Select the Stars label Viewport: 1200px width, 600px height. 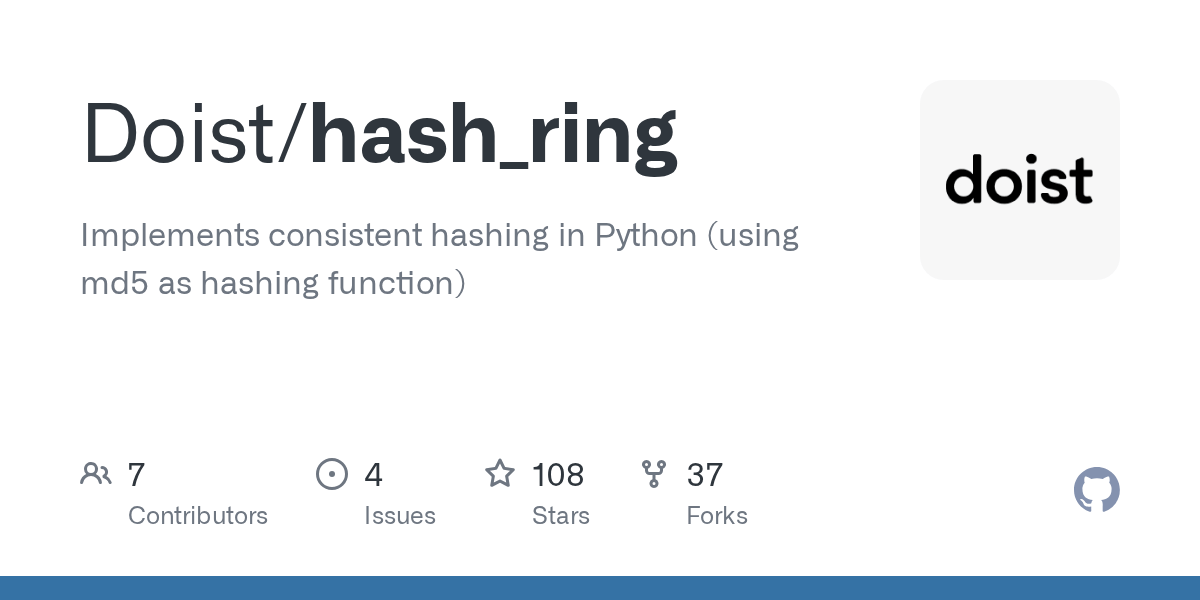pos(561,516)
